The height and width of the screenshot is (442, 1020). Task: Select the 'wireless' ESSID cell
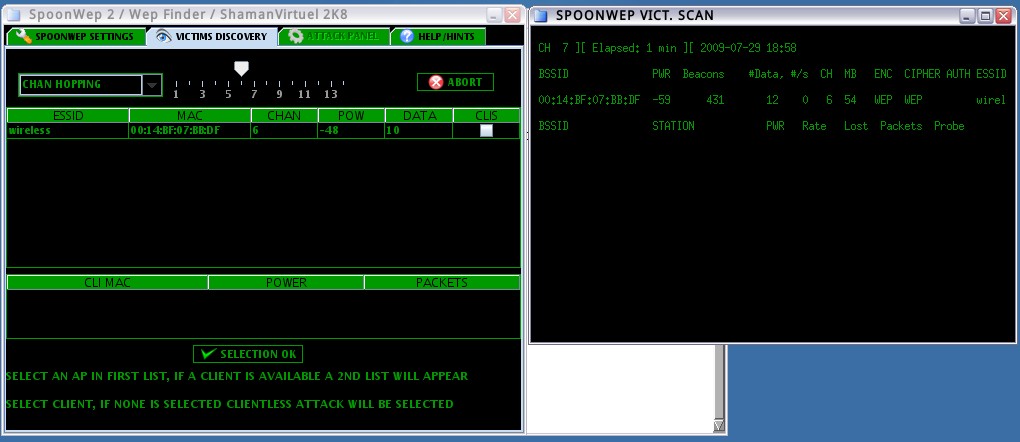tap(68, 131)
